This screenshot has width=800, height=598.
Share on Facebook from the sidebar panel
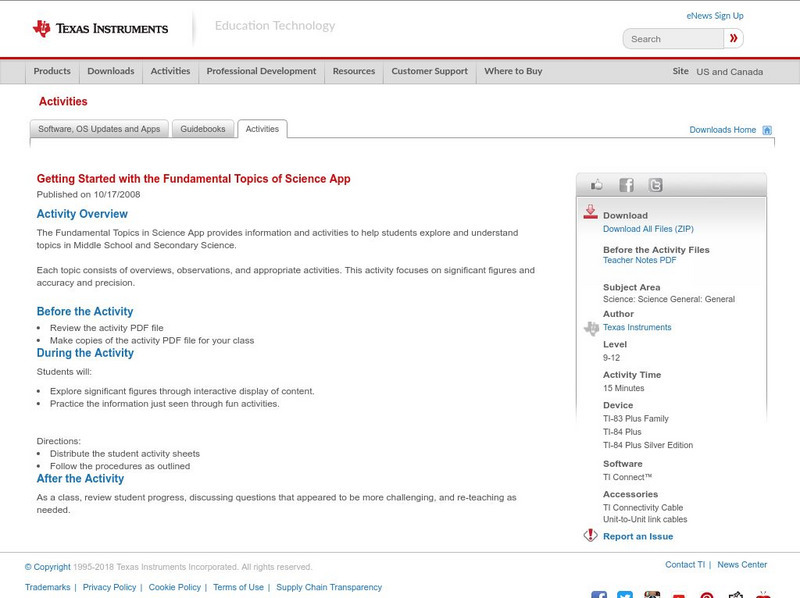[x=626, y=185]
